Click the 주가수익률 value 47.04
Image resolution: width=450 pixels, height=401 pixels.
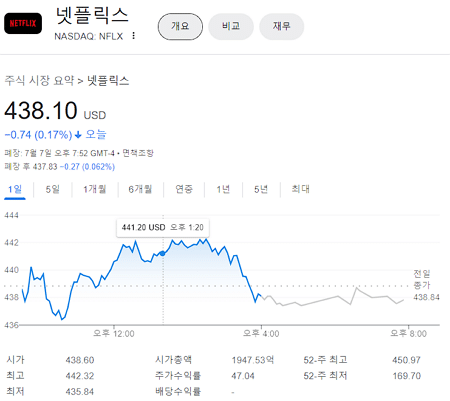(x=243, y=376)
